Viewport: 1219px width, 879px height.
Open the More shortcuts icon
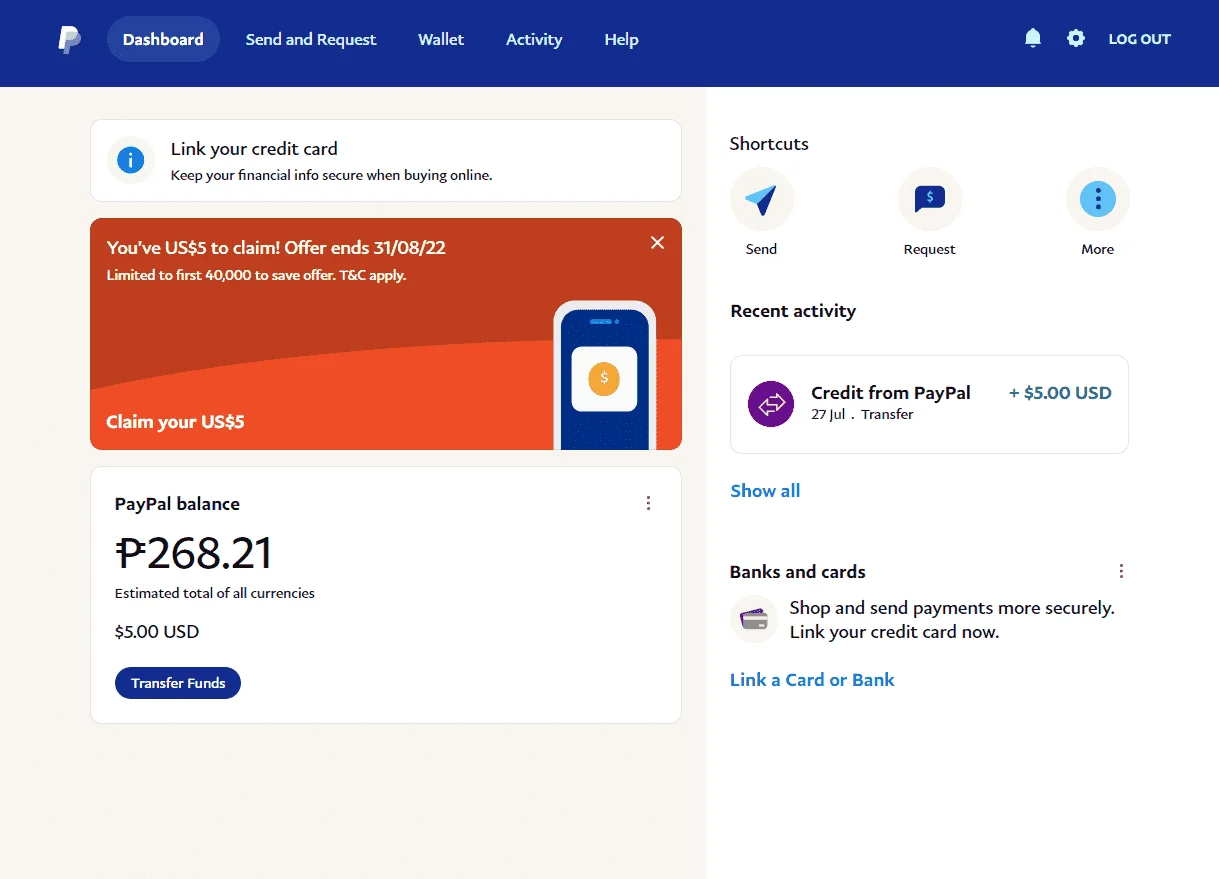(1098, 199)
